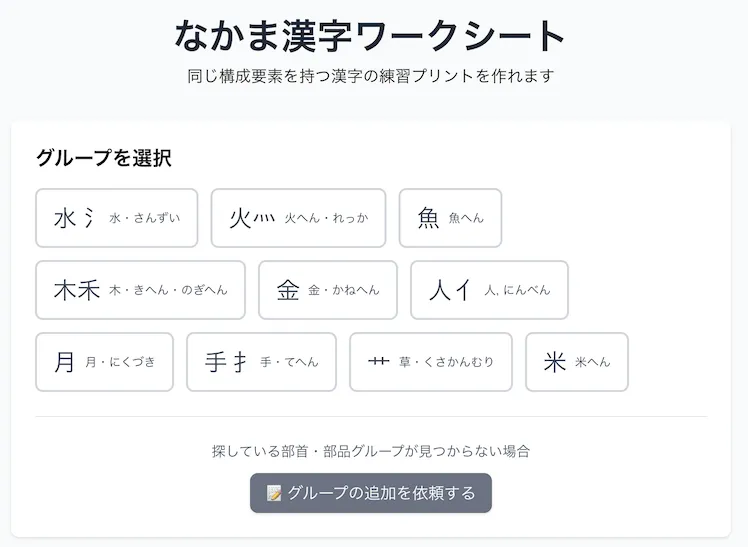Click the 金 metal kanji glyph
Screen dimensions: 748x547
pos(288,290)
